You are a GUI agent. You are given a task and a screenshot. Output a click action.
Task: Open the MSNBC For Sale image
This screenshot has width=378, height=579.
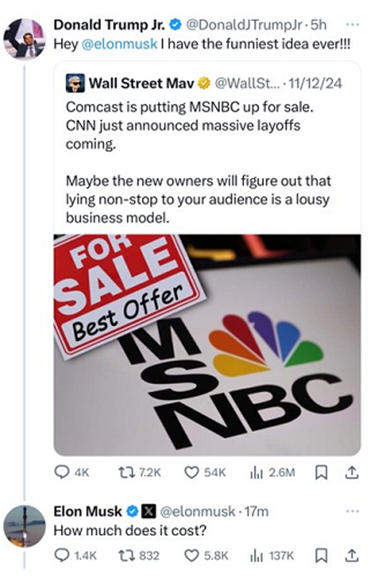tap(207, 345)
